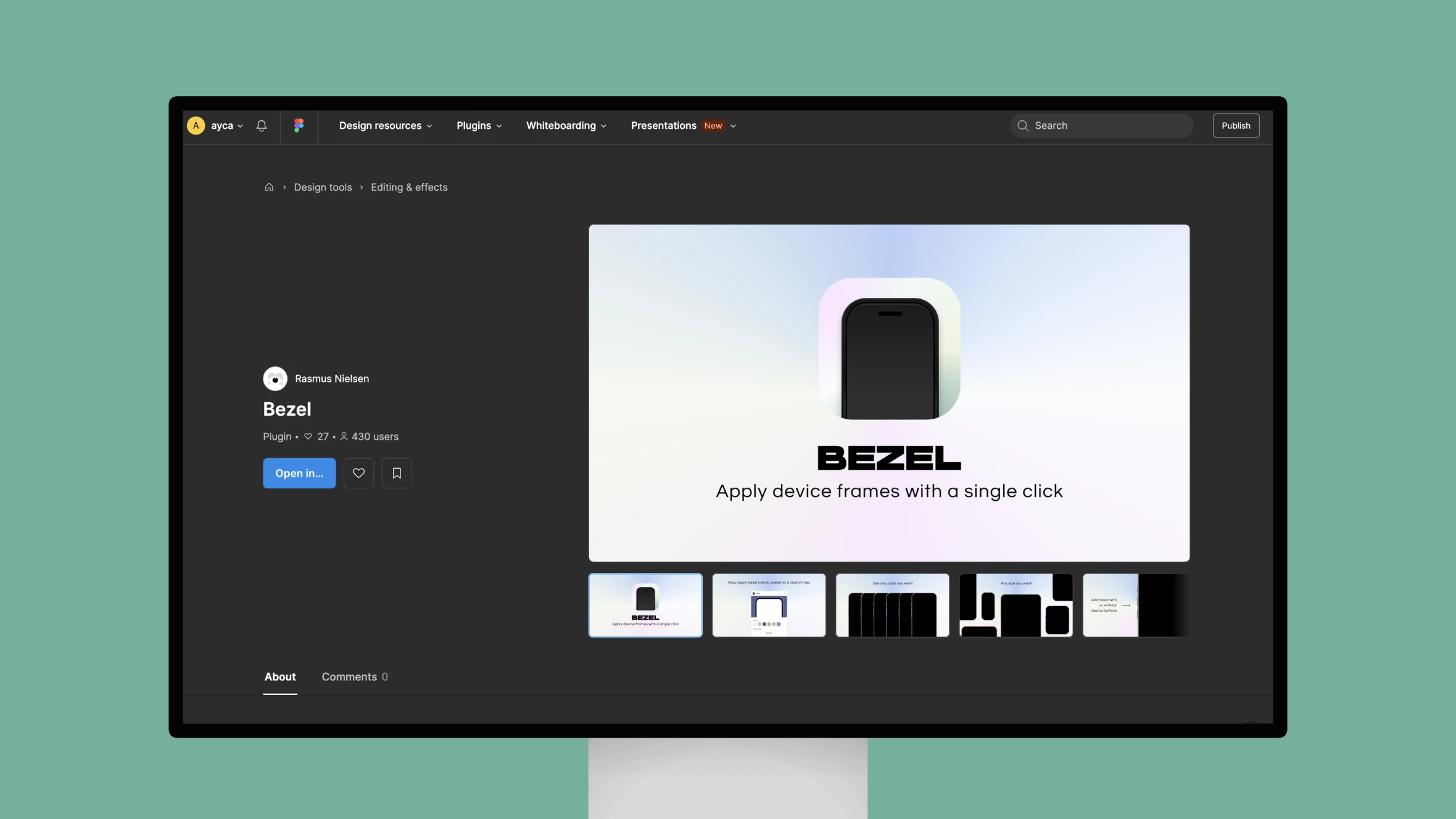Open the plugin with Open in button
Screen dimensions: 1456x819
point(298,472)
